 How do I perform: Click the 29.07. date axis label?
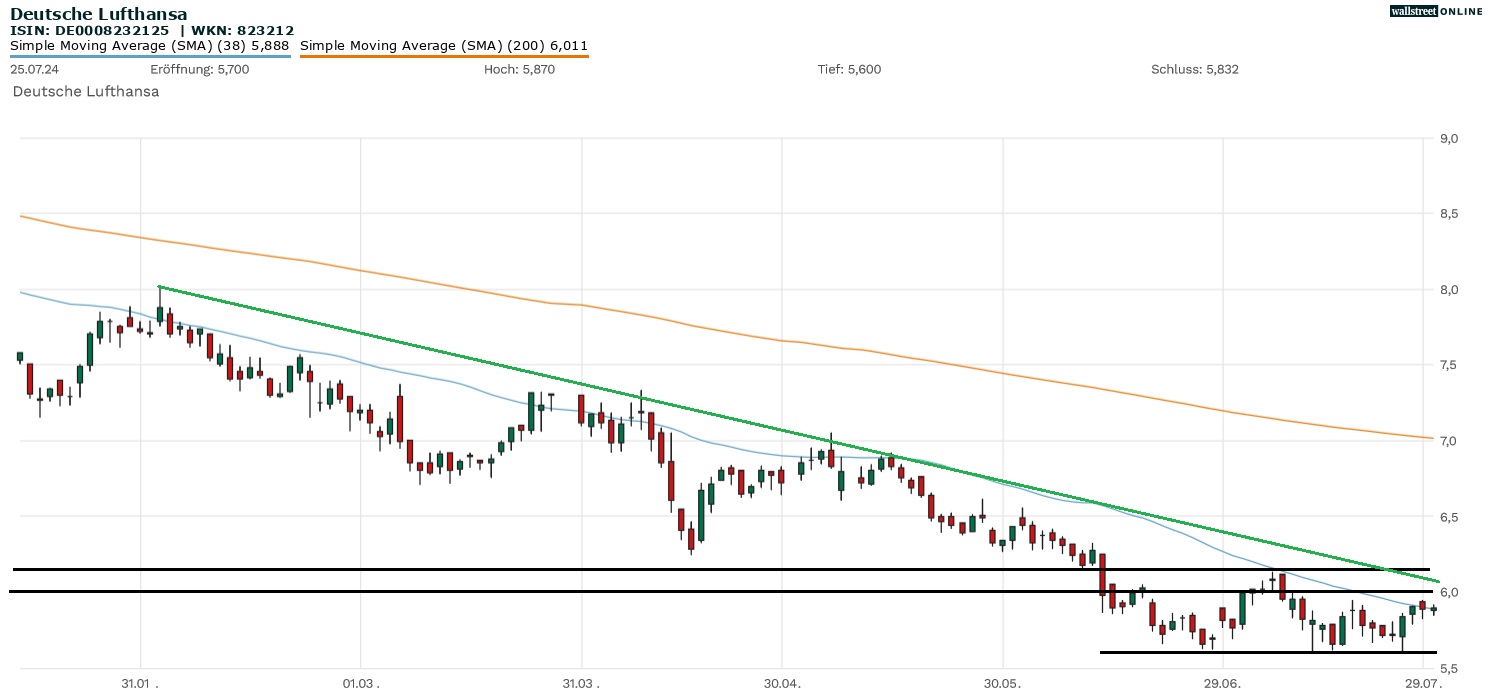tap(1422, 683)
